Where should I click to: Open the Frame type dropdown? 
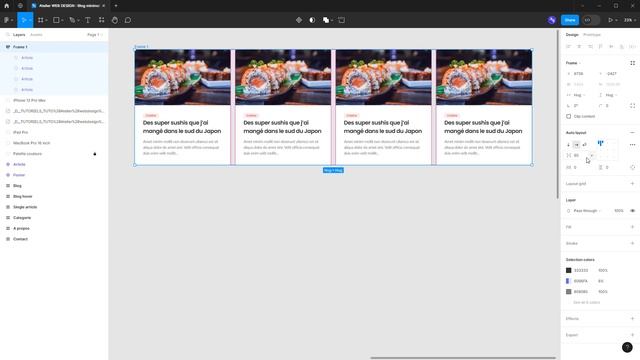point(573,63)
